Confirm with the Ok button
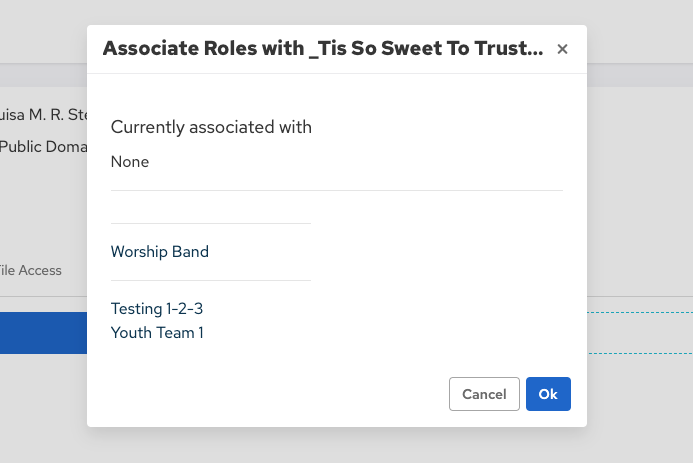The width and height of the screenshot is (693, 463). coord(548,394)
